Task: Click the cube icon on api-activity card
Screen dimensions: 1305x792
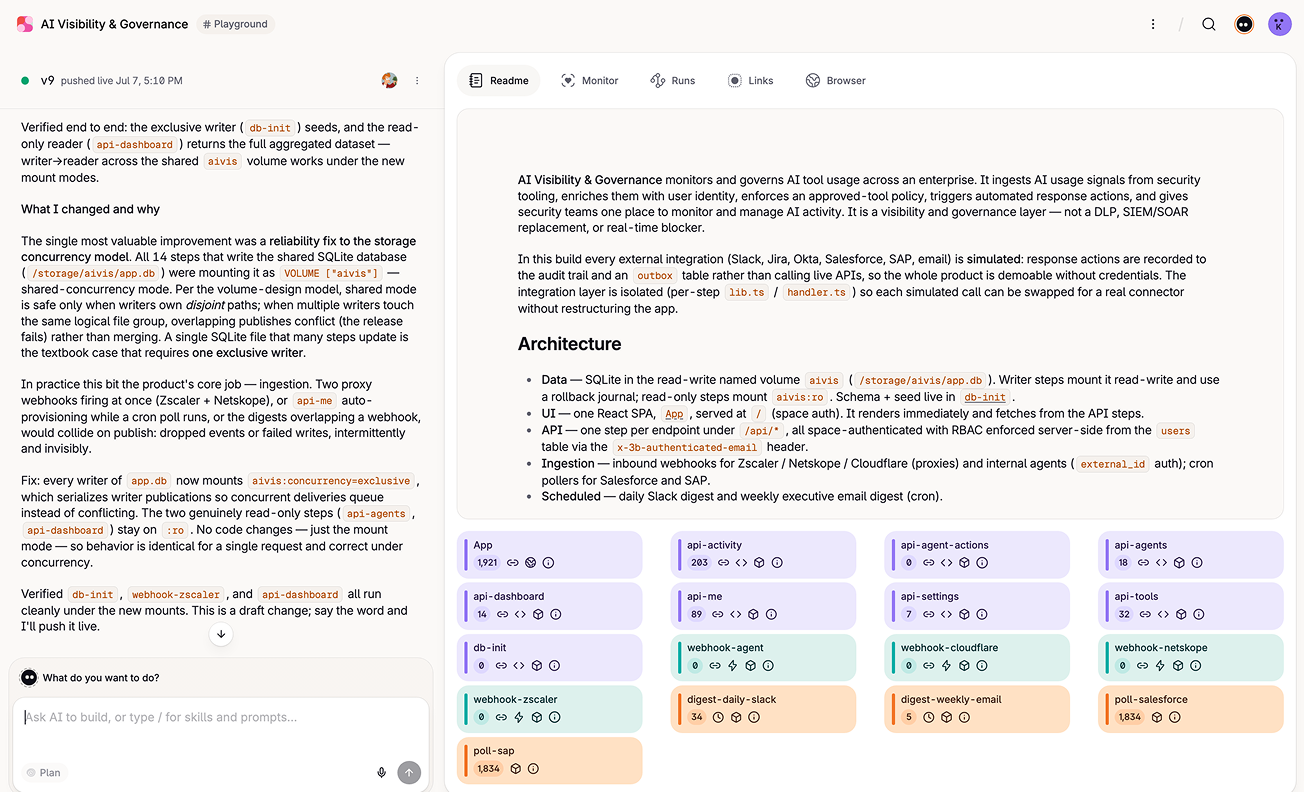Action: tap(759, 563)
